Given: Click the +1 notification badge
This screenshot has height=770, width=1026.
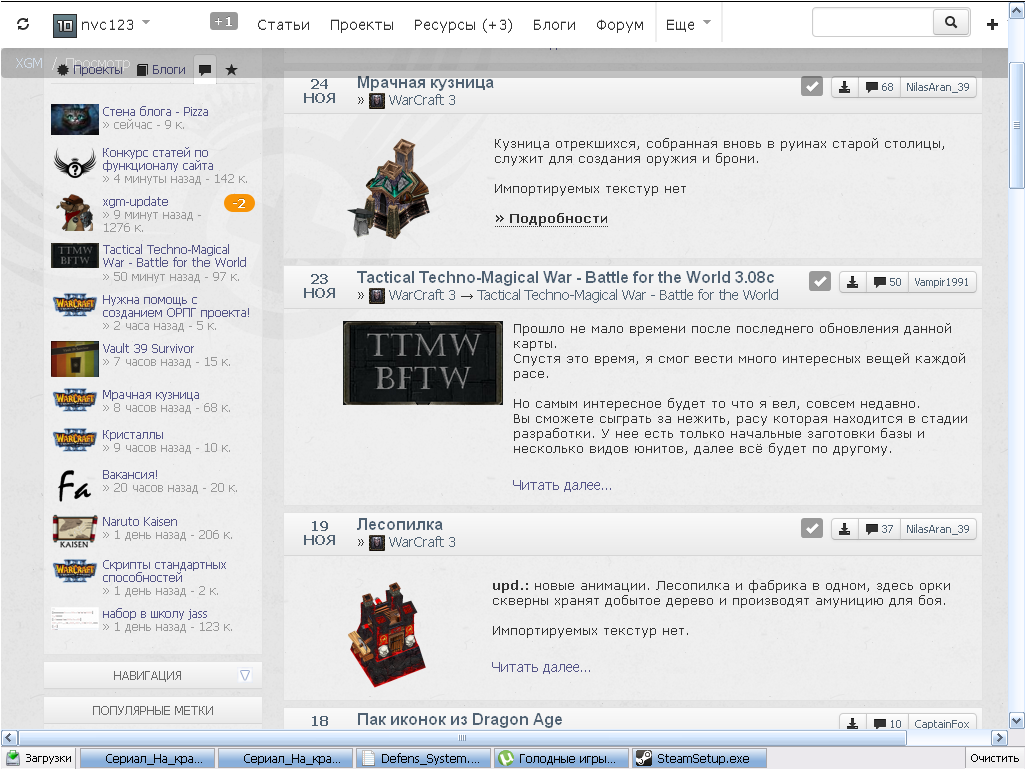Looking at the screenshot, I should click(x=224, y=22).
